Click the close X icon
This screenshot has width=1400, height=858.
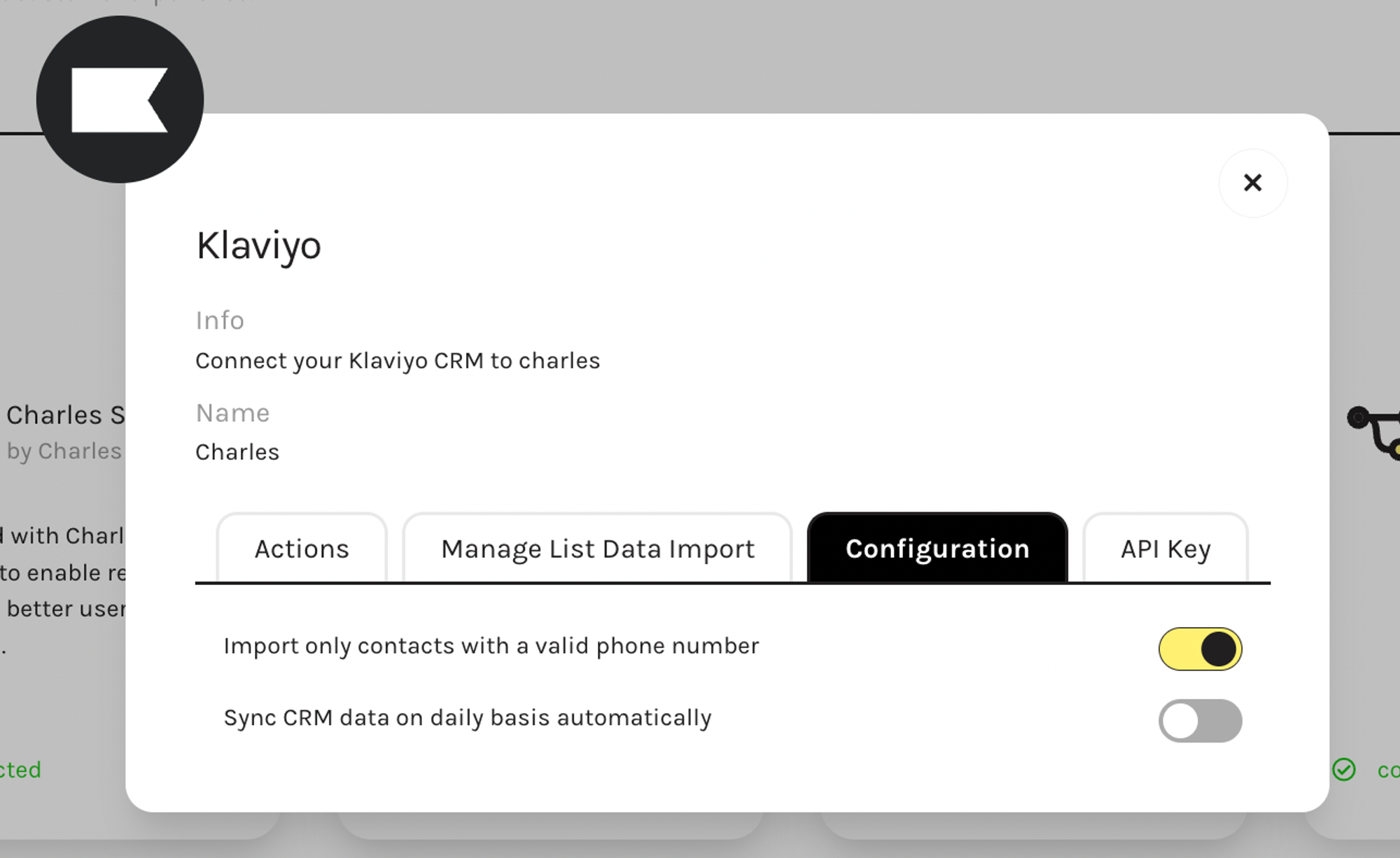(x=1253, y=182)
